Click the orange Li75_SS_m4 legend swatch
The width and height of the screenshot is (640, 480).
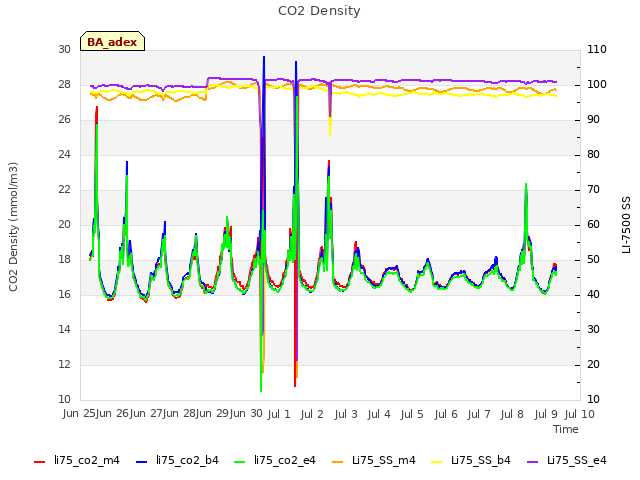pos(338,462)
